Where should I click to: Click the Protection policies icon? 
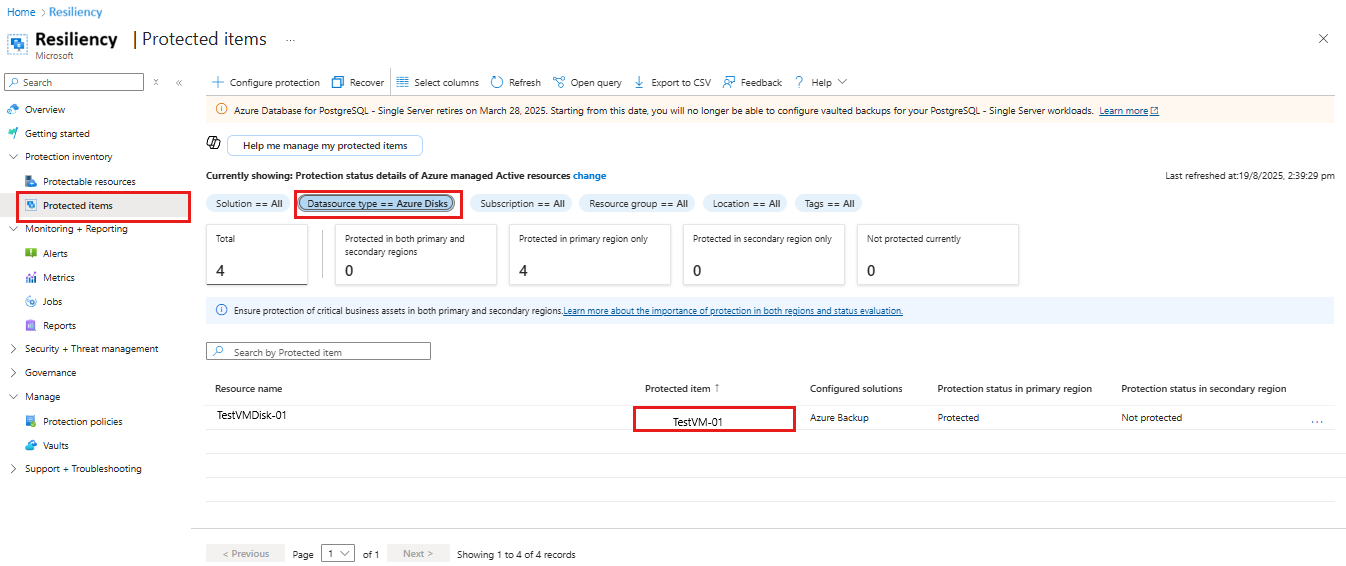(x=31, y=421)
